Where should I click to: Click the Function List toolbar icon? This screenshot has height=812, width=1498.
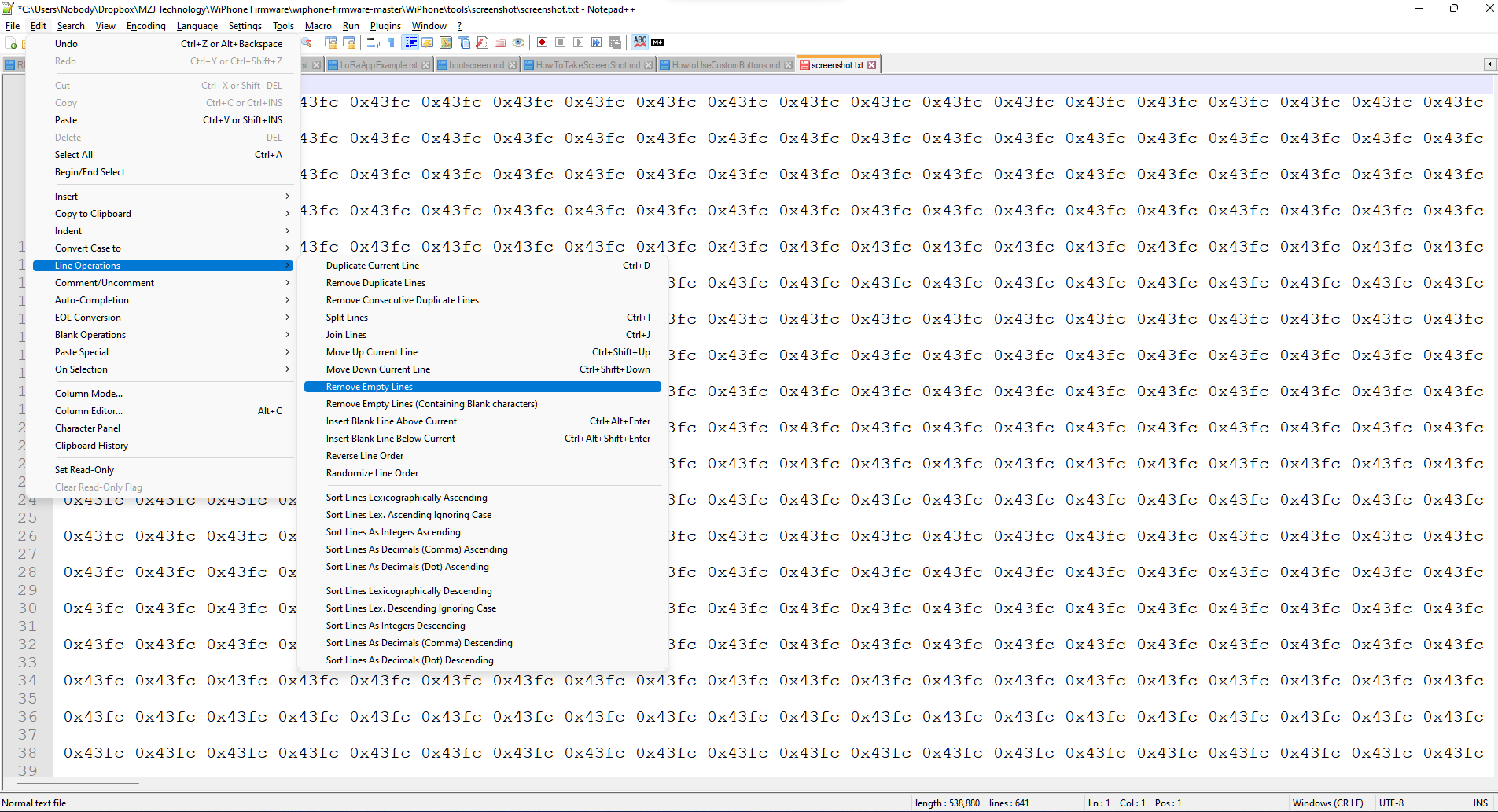[x=482, y=42]
